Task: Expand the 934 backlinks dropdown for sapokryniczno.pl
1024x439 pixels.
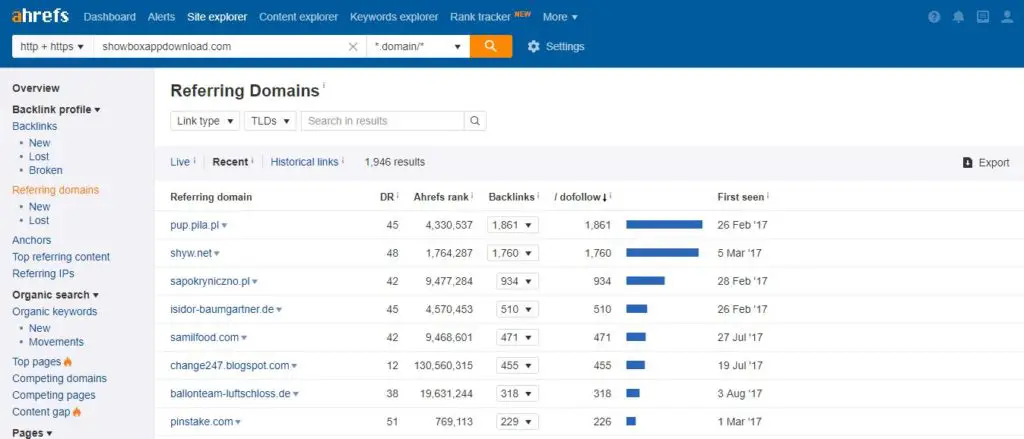Action: [517, 281]
